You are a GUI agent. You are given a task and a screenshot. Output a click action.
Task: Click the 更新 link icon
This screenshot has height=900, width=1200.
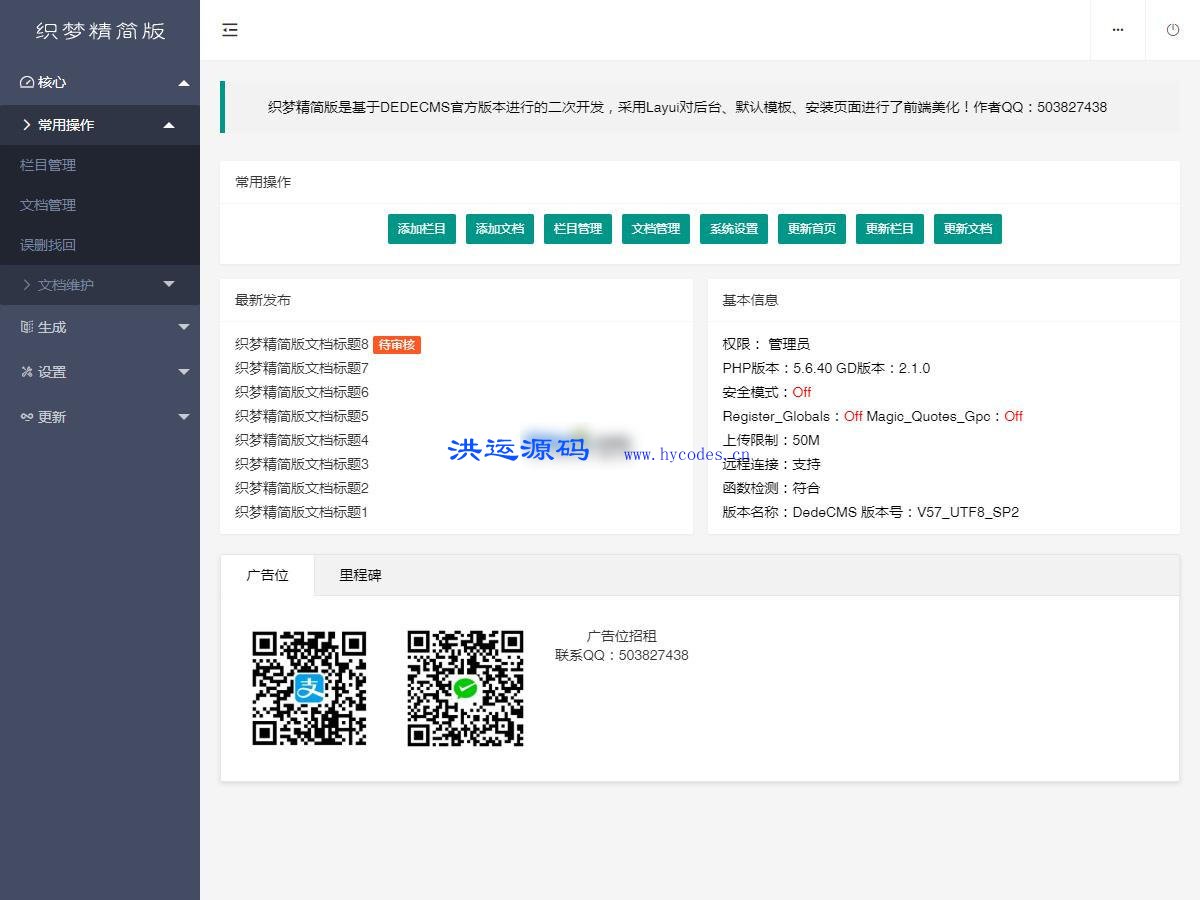(27, 417)
